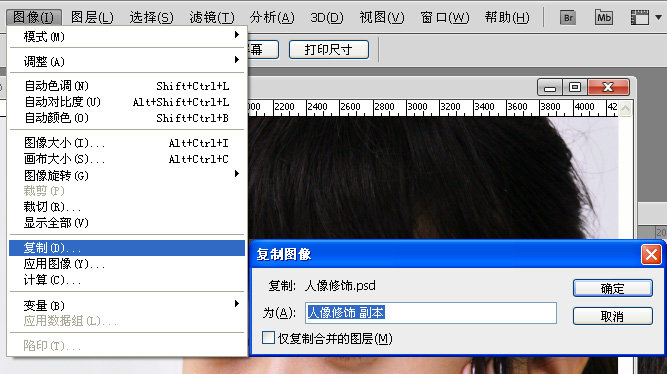Expand the view extras dropdown arrow
This screenshot has height=374, width=667.
point(658,18)
